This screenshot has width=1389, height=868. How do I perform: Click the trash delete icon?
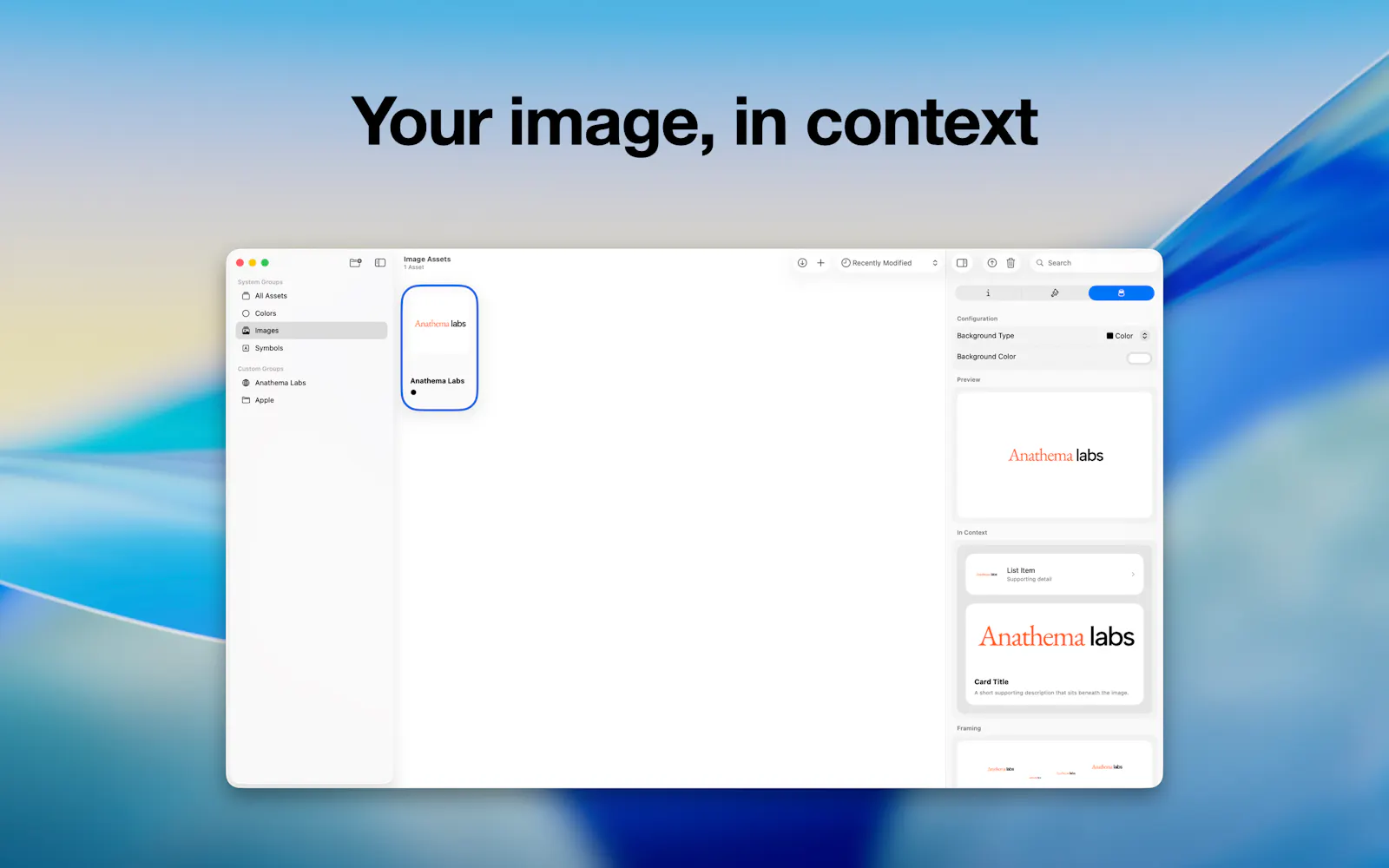click(1010, 262)
